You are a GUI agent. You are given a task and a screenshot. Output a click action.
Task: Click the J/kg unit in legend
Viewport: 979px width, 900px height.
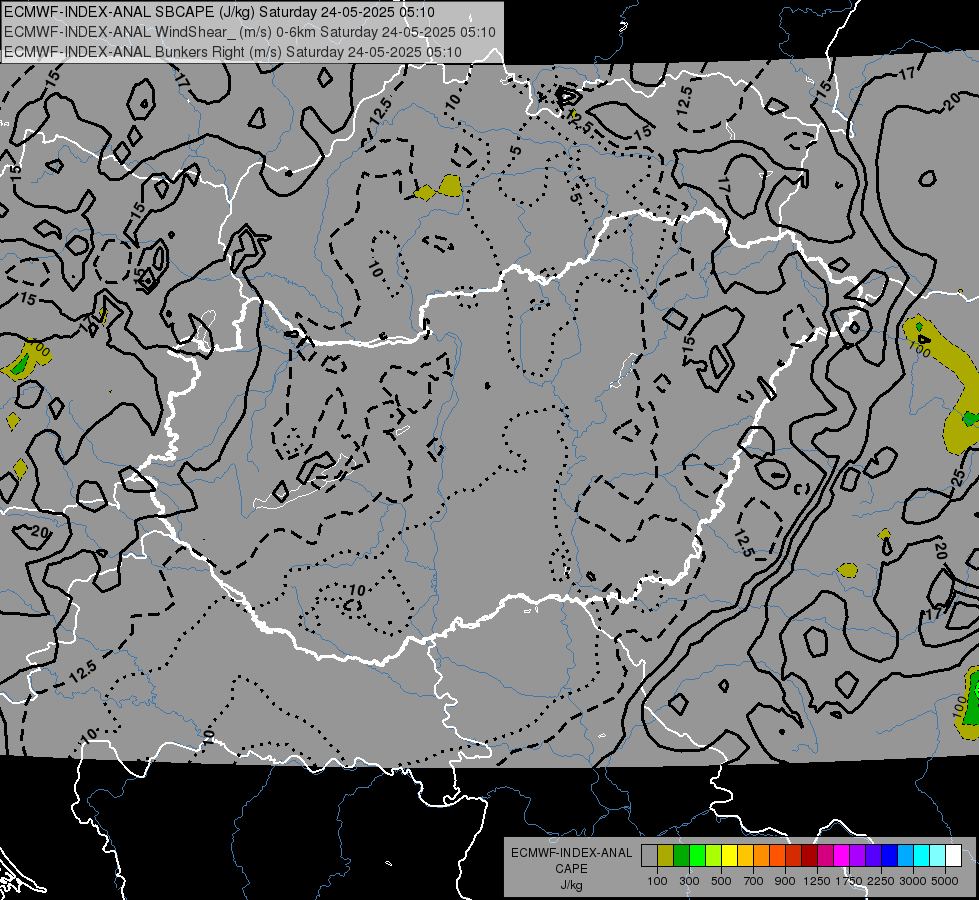point(571,885)
